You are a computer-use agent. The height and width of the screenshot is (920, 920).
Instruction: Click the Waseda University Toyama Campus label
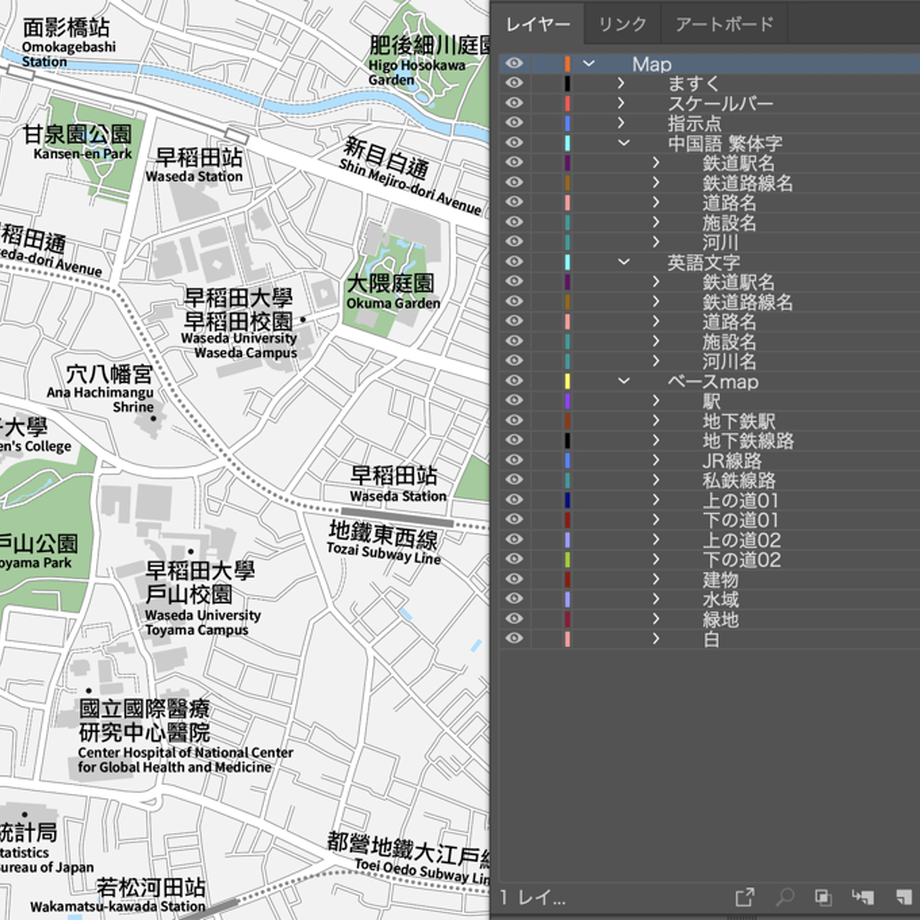[x=203, y=623]
